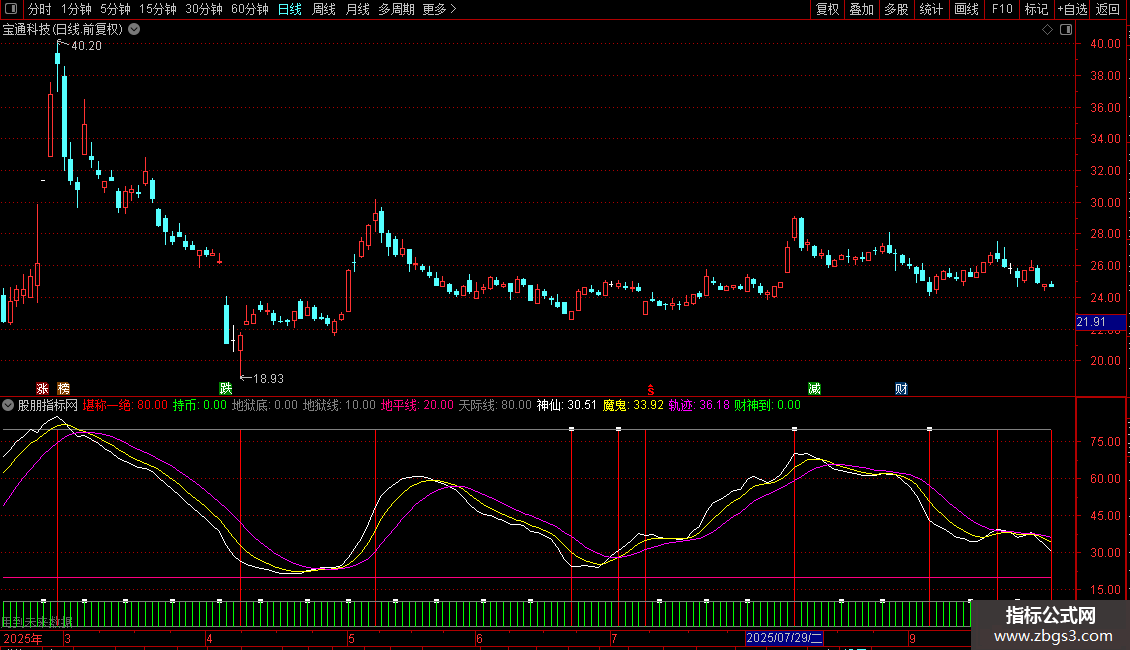Click the 21.91 current price label
The image size is (1130, 650).
pos(1091,322)
